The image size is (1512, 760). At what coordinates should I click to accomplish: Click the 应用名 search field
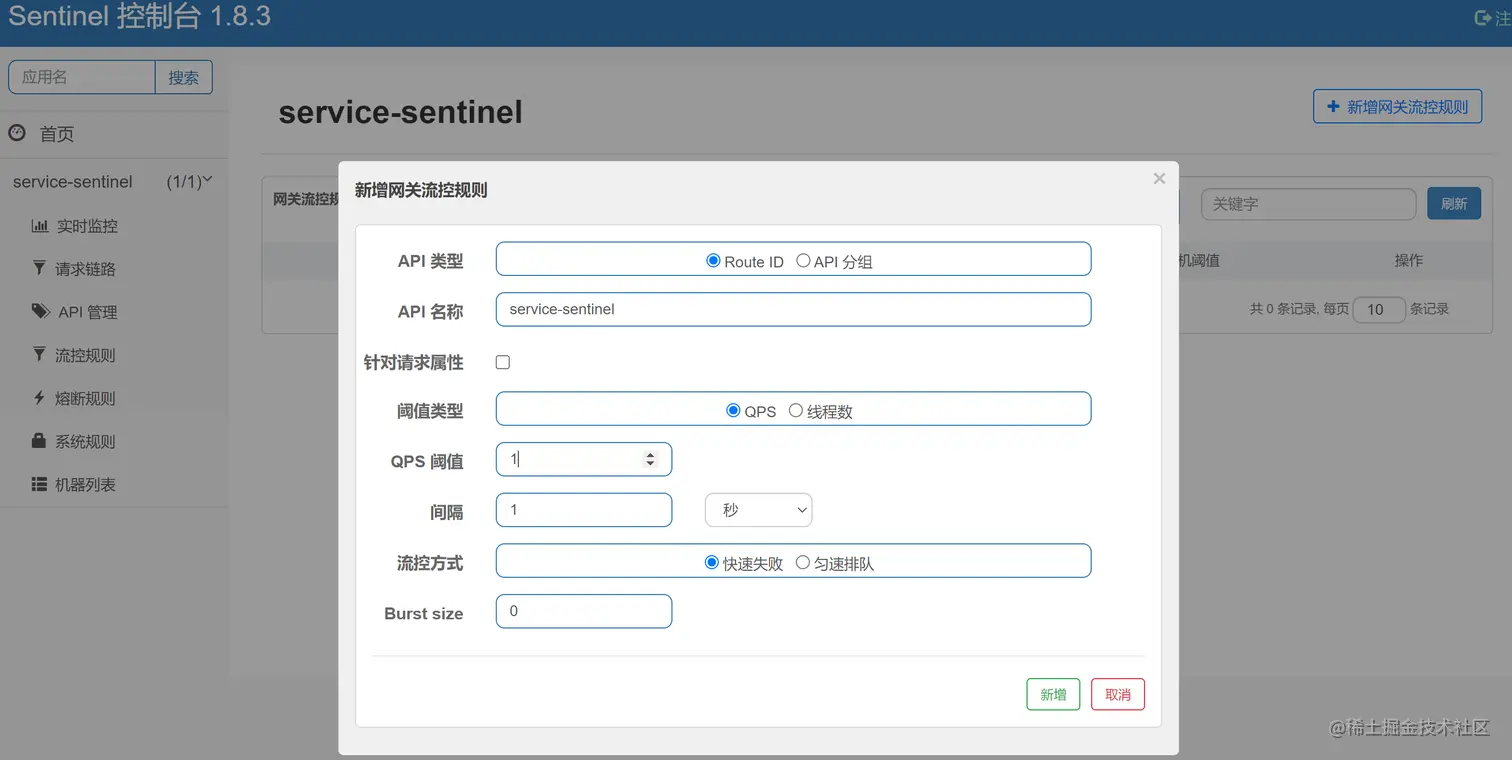click(82, 77)
